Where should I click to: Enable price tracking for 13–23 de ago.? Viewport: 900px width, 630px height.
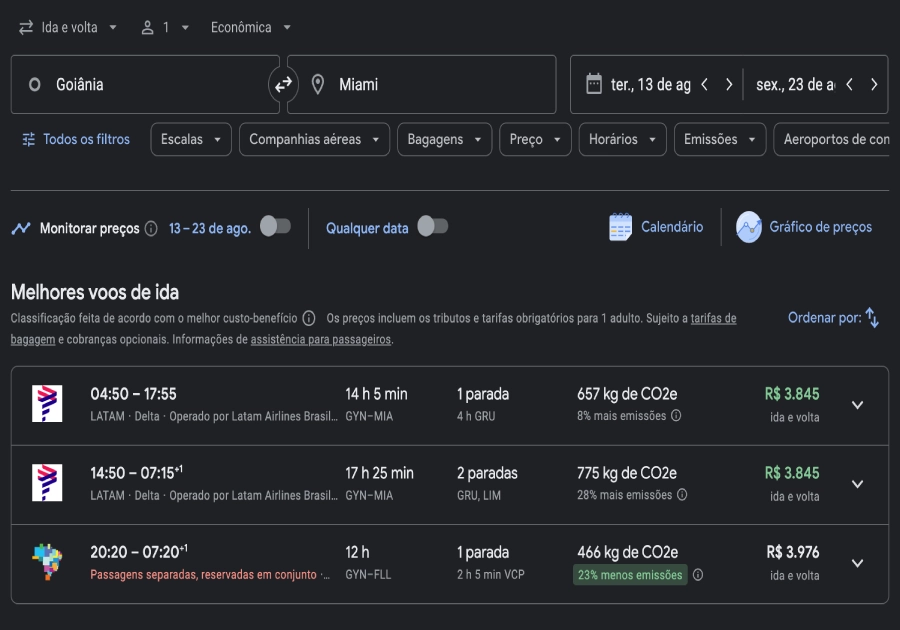click(275, 226)
